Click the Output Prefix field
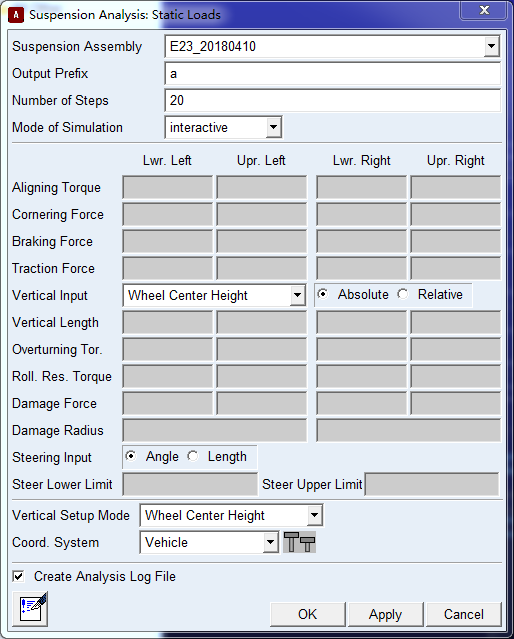The height and width of the screenshot is (639, 514). click(x=333, y=74)
